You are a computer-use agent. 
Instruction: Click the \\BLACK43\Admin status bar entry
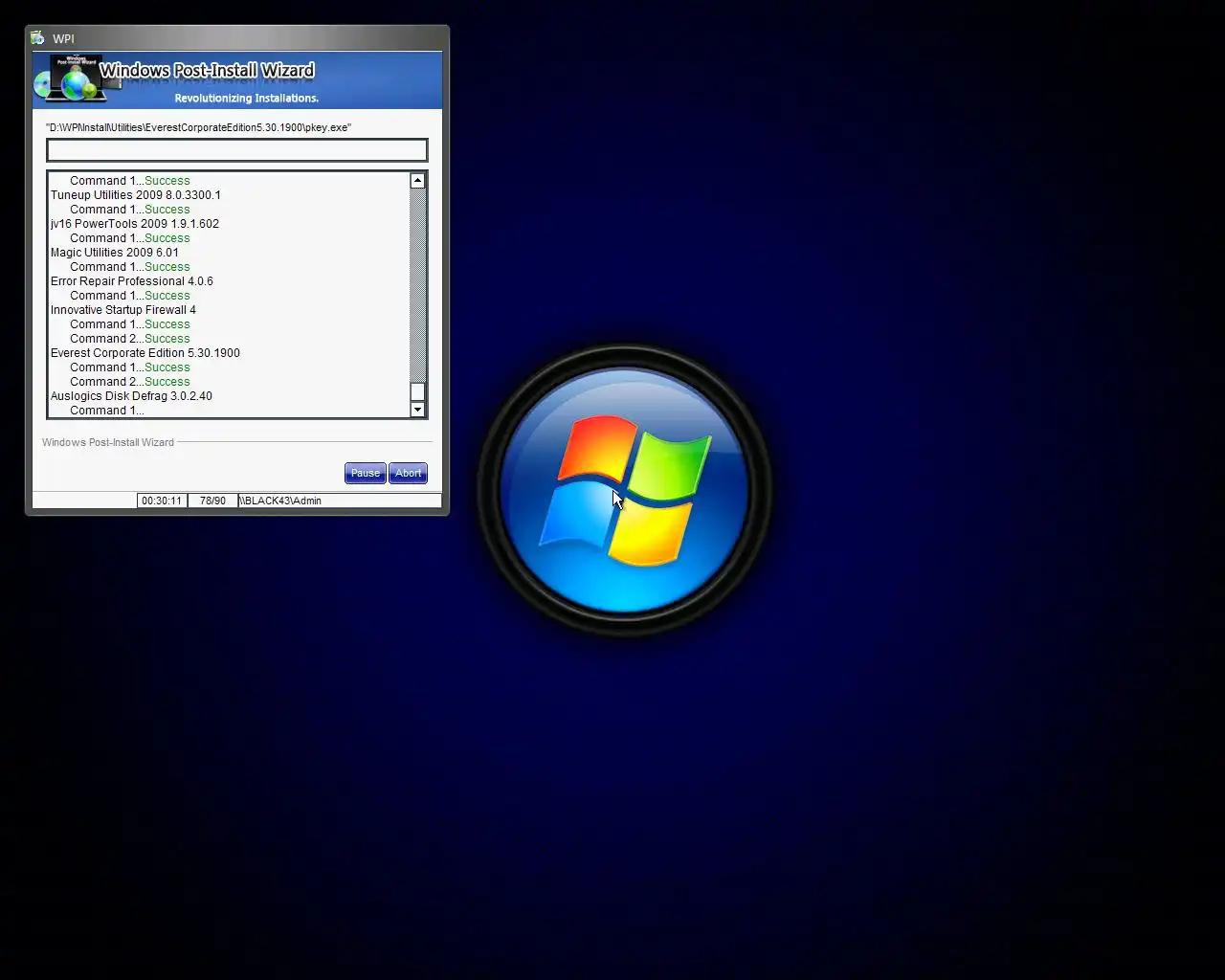click(340, 501)
